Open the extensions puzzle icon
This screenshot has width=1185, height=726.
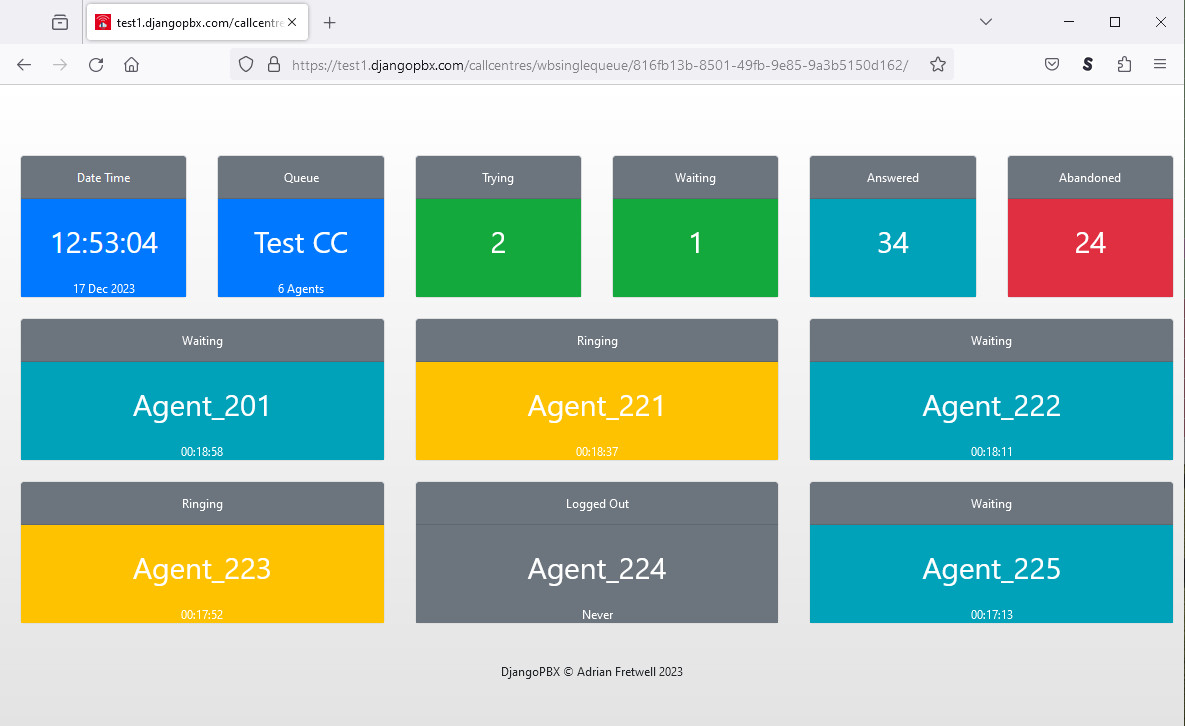click(1124, 64)
